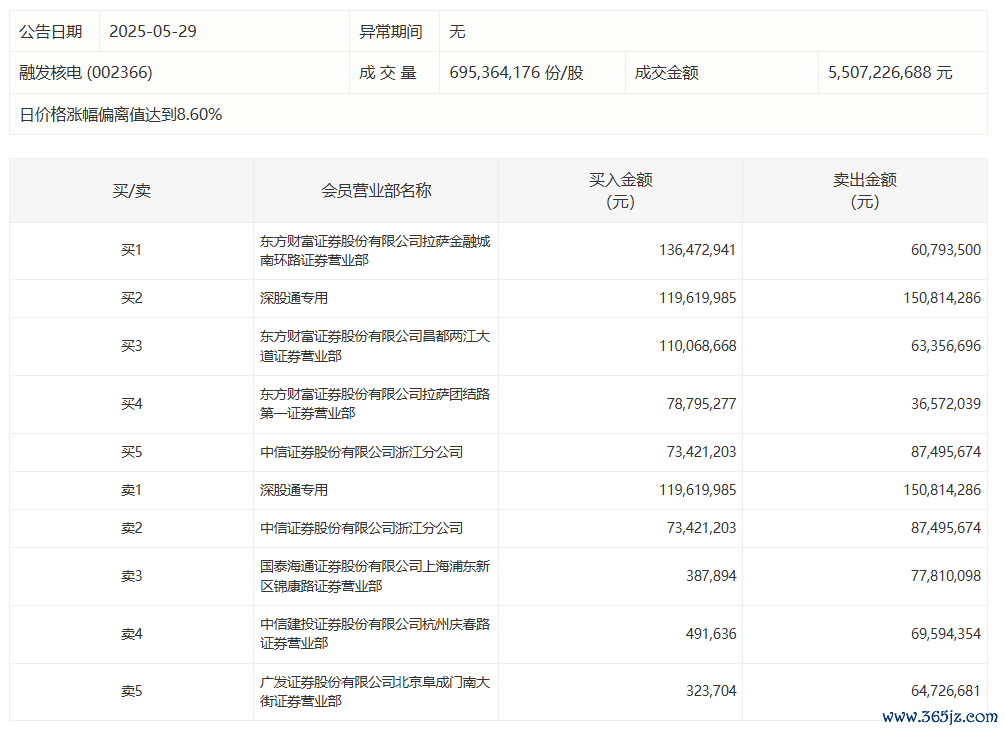The width and height of the screenshot is (1005, 732).
Task: Select buy amount 491,636
Action: [x=711, y=634]
